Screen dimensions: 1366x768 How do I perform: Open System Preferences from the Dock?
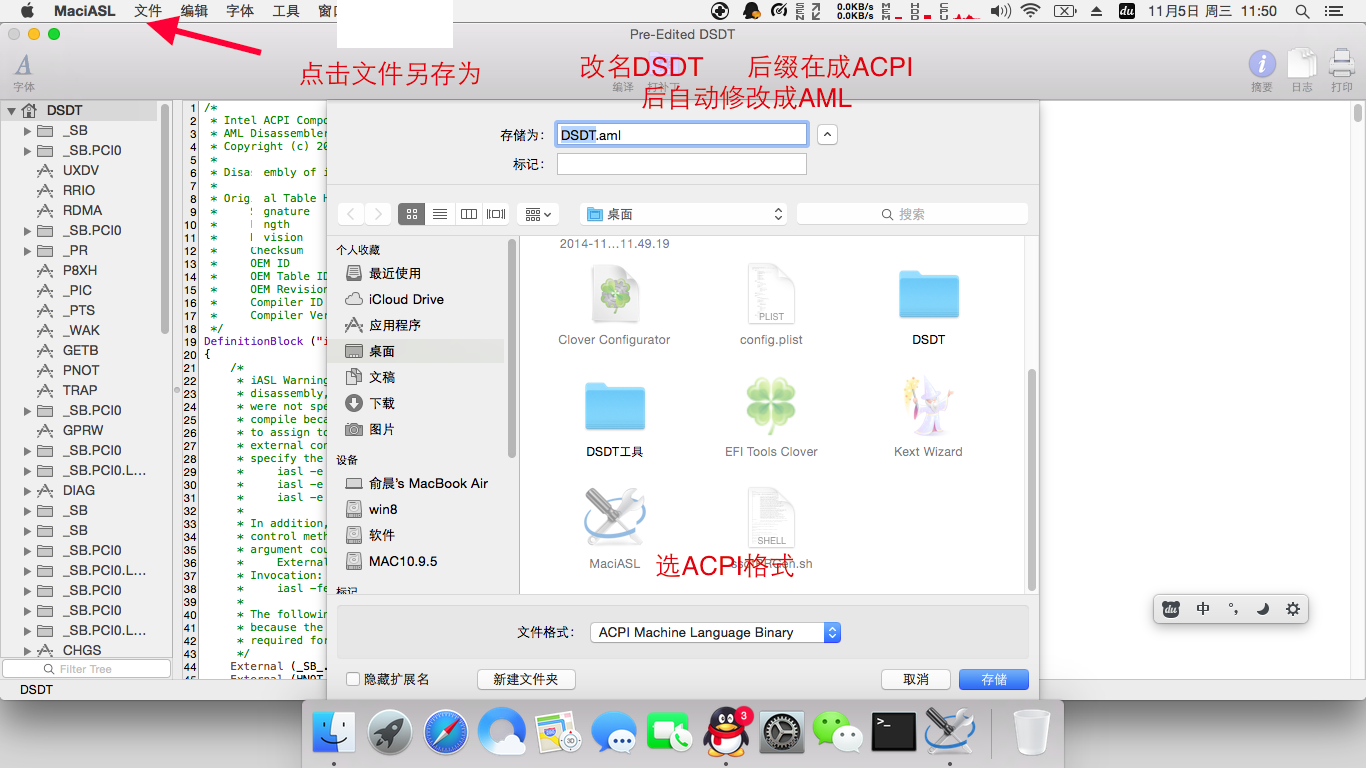782,732
